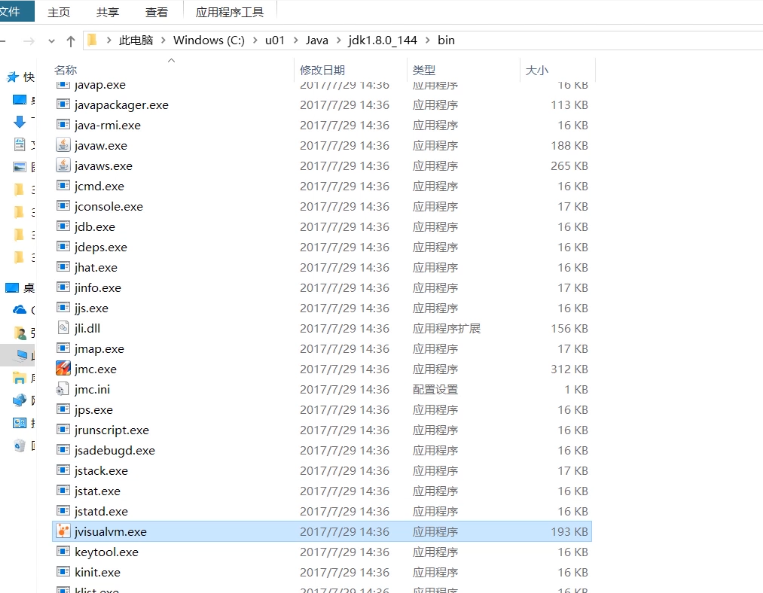Click the blue downloads arrow in sidebar
Image resolution: width=763 pixels, height=593 pixels.
click(19, 122)
